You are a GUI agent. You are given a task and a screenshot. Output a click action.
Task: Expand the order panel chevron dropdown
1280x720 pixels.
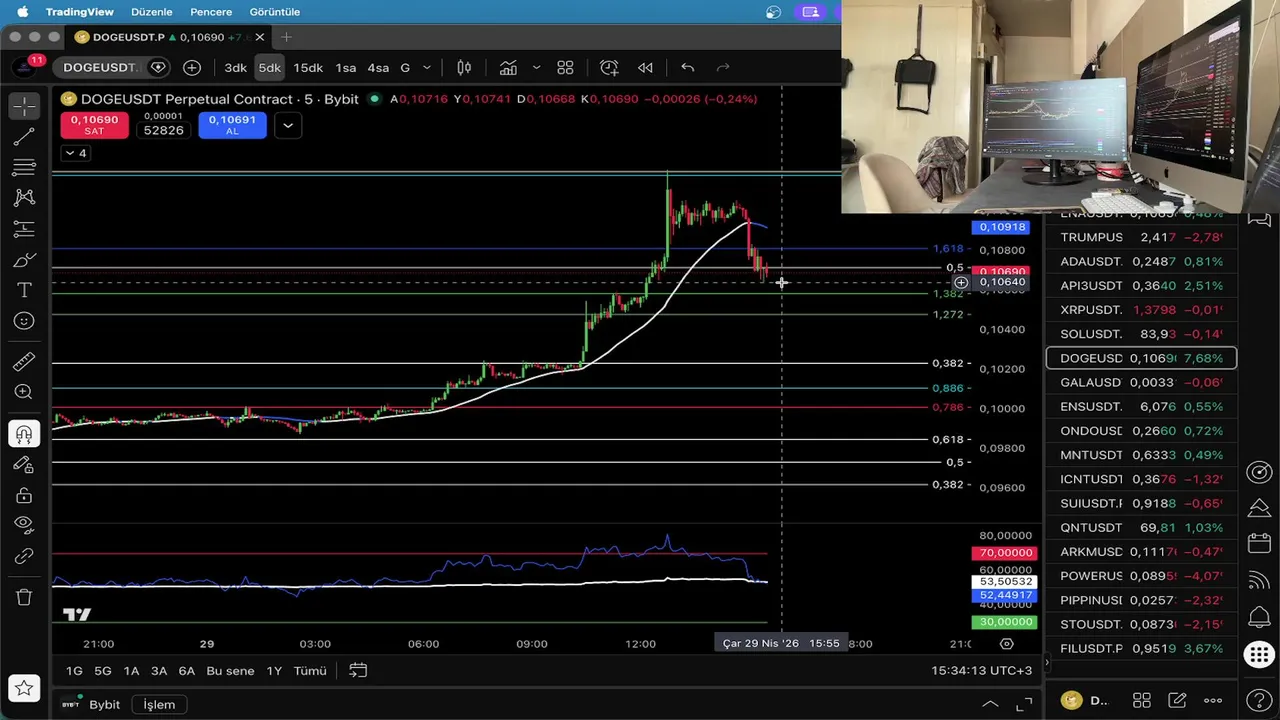click(287, 126)
